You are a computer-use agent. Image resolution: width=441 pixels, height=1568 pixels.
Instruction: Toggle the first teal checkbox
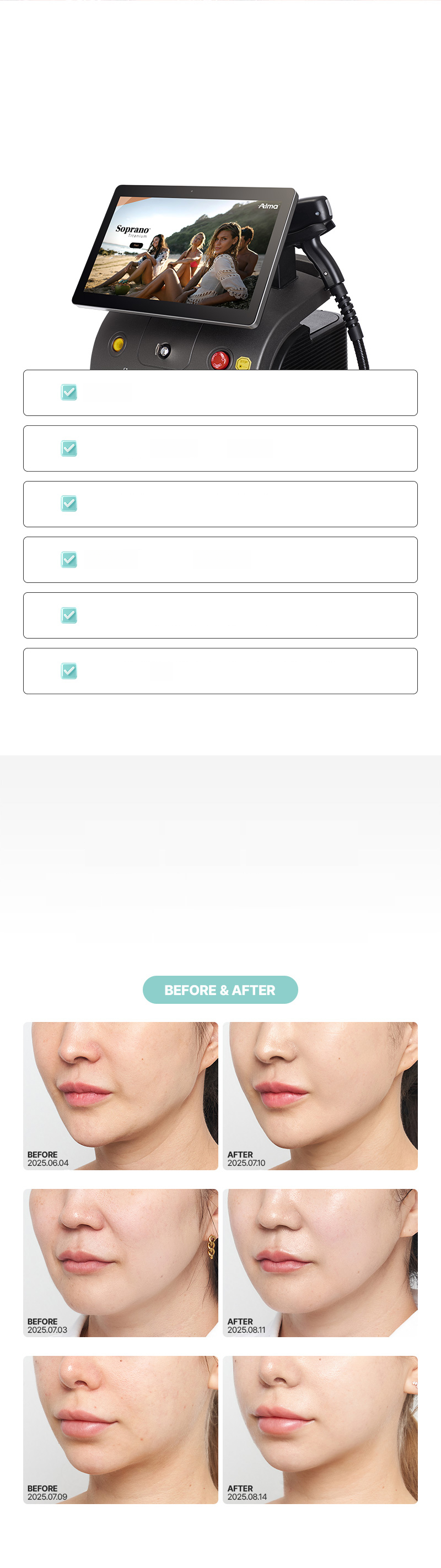(69, 393)
